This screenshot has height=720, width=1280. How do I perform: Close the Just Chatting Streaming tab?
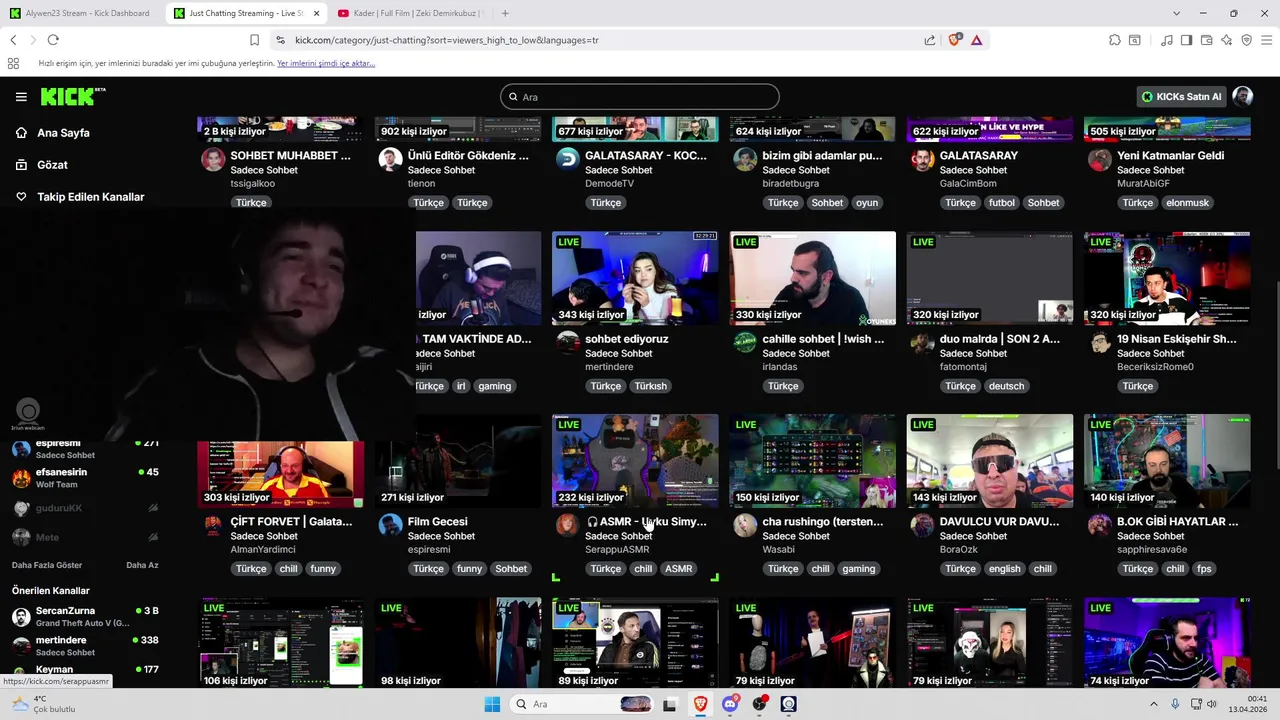pos(317,13)
